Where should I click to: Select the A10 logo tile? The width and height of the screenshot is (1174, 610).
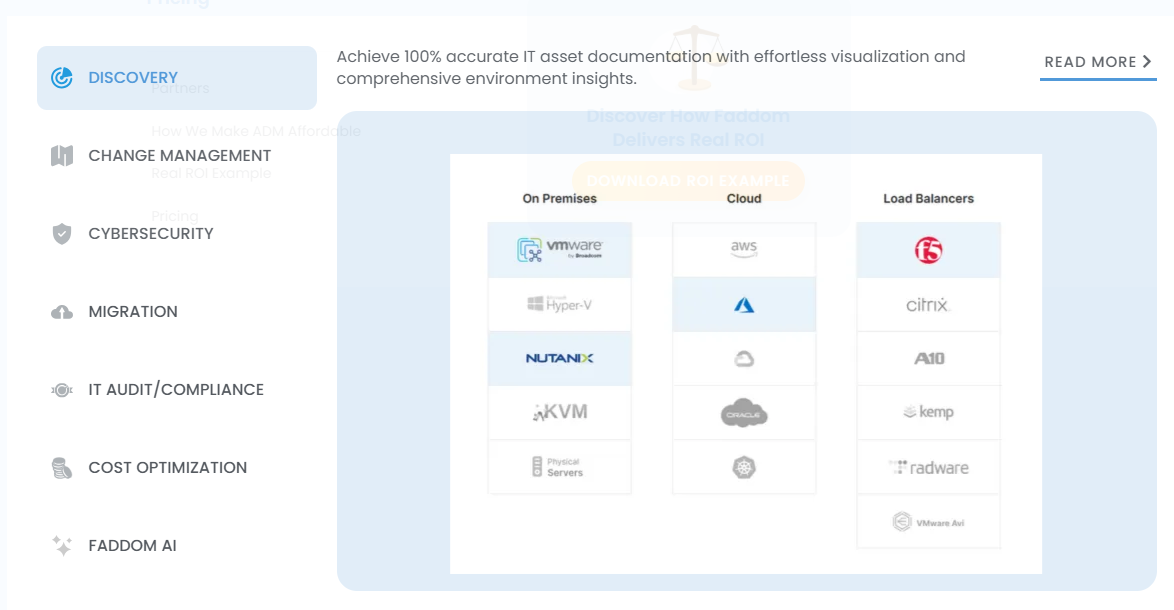tap(928, 359)
